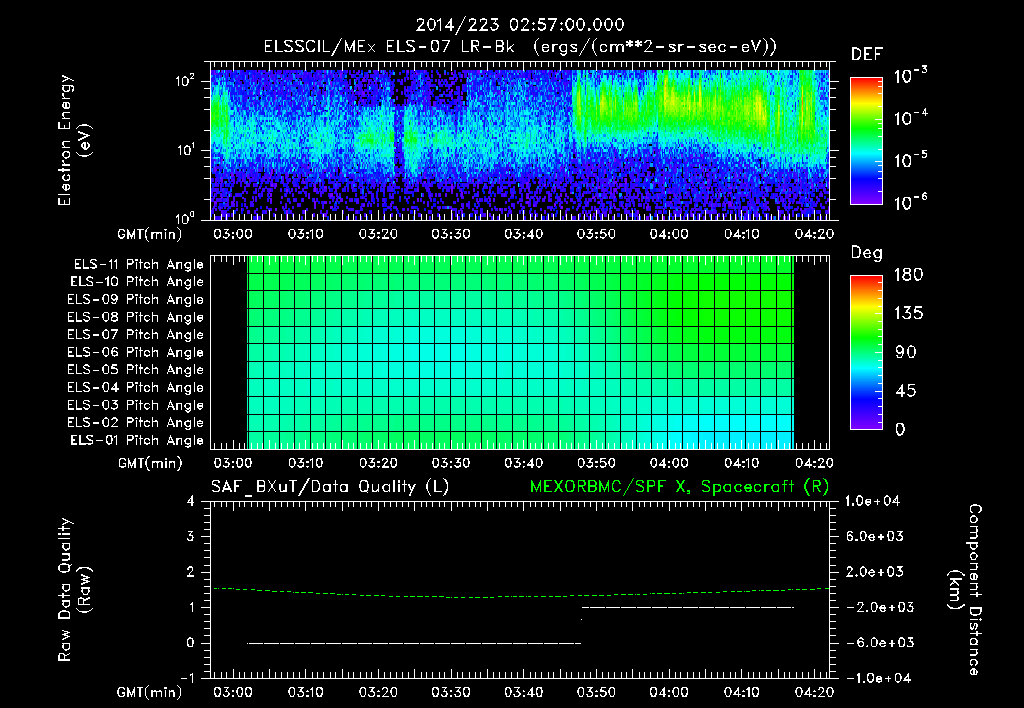Click the ELS-11 Pitch Angle row label
Image resolution: width=1024 pixels, height=708 pixels.
pos(138,265)
